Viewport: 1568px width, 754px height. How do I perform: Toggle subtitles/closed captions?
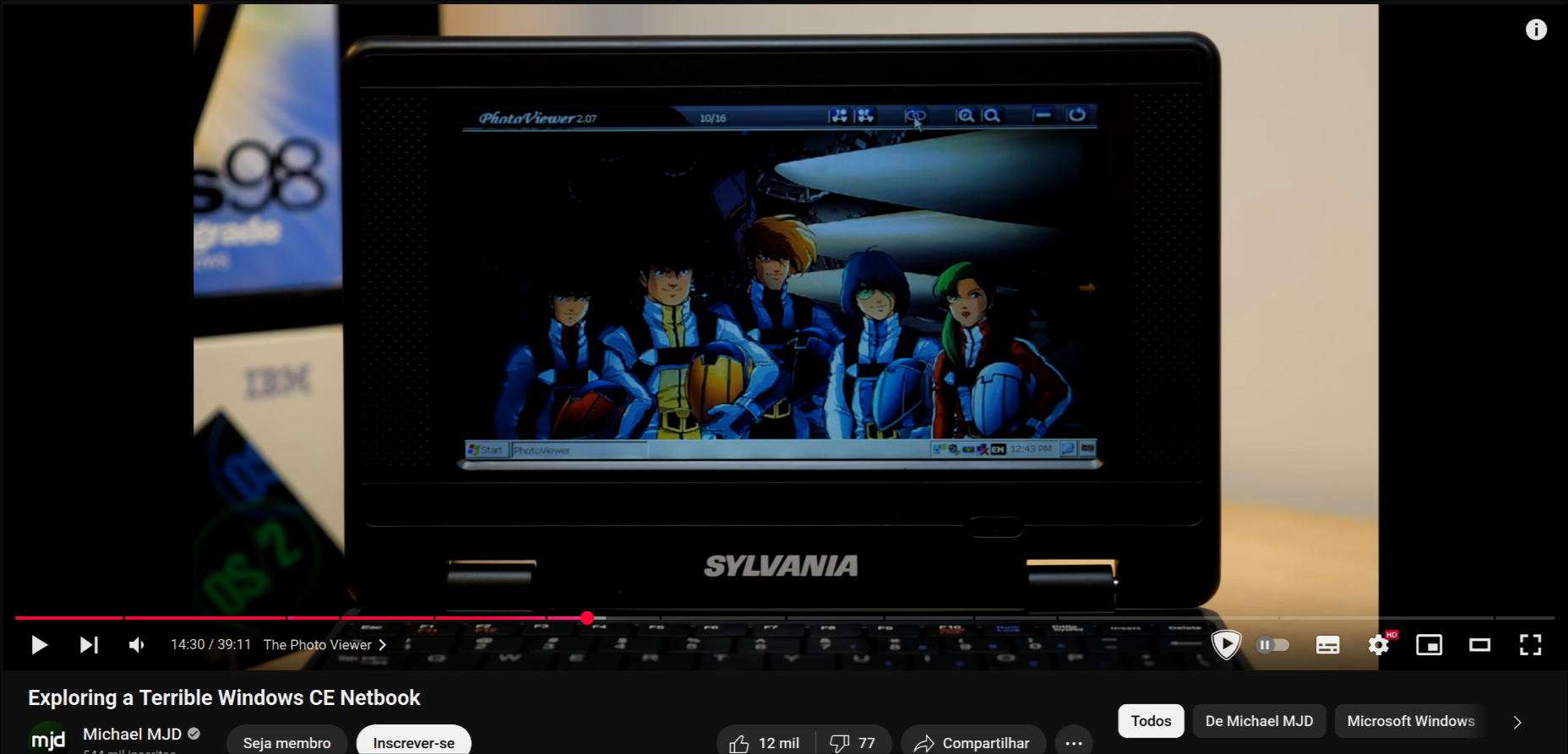(1327, 645)
